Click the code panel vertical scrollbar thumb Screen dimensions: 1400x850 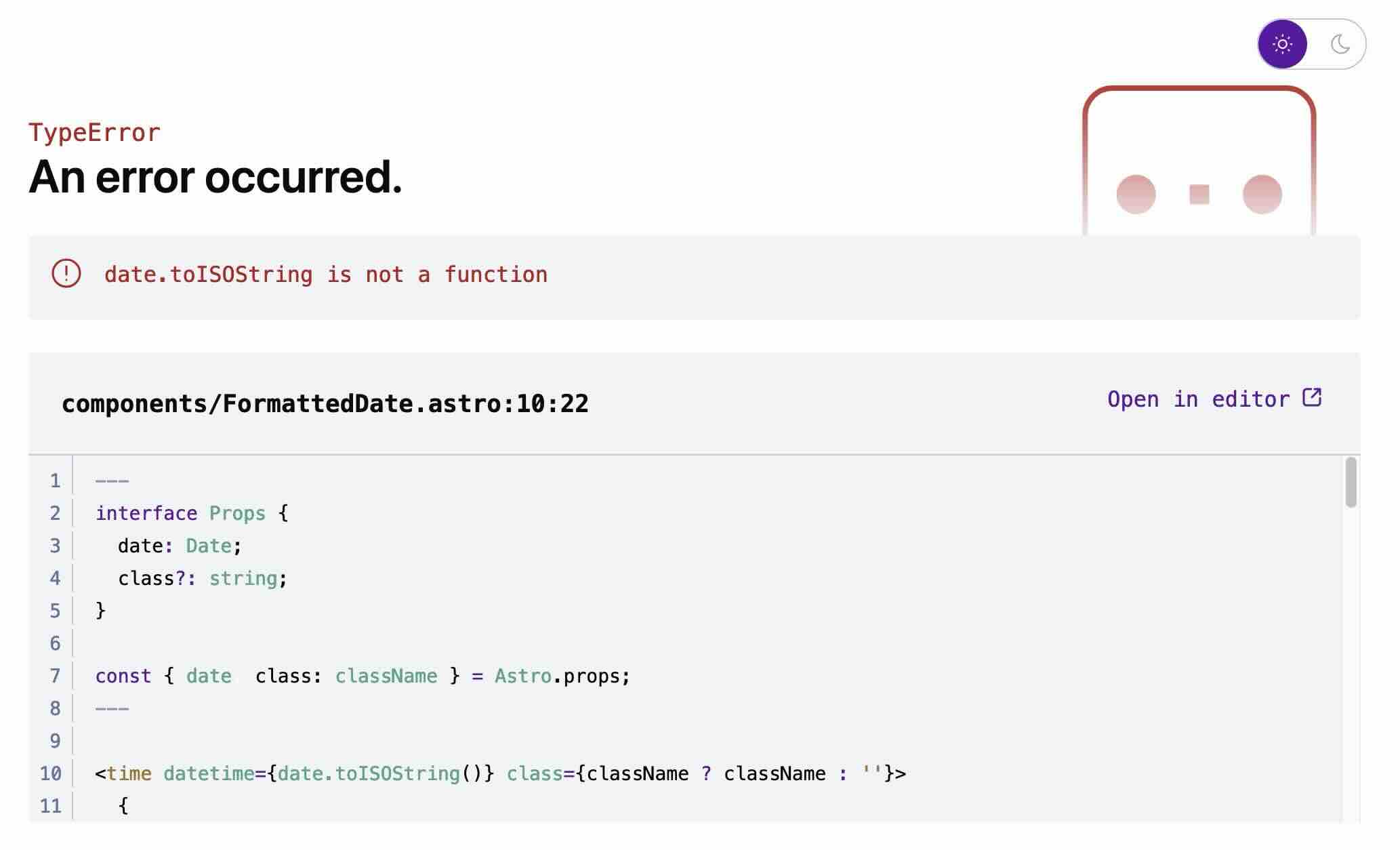(1351, 483)
